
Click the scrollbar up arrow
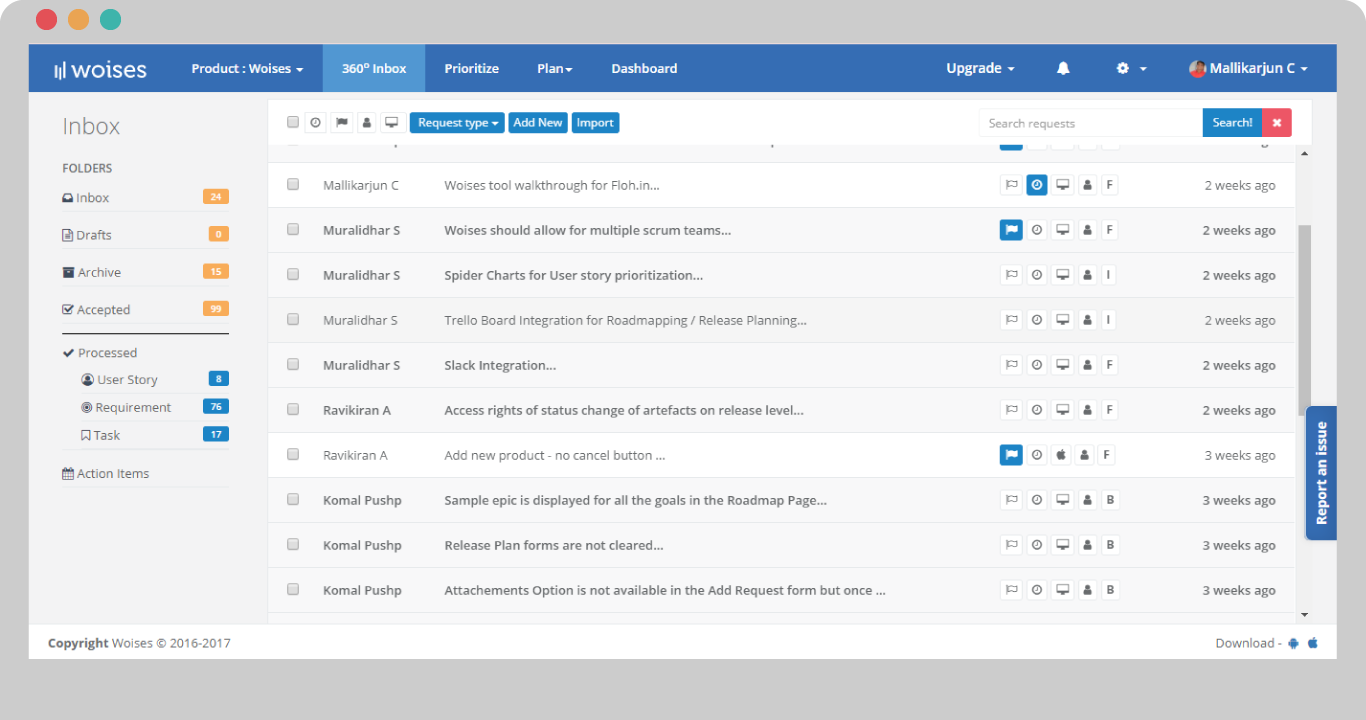pos(1303,153)
